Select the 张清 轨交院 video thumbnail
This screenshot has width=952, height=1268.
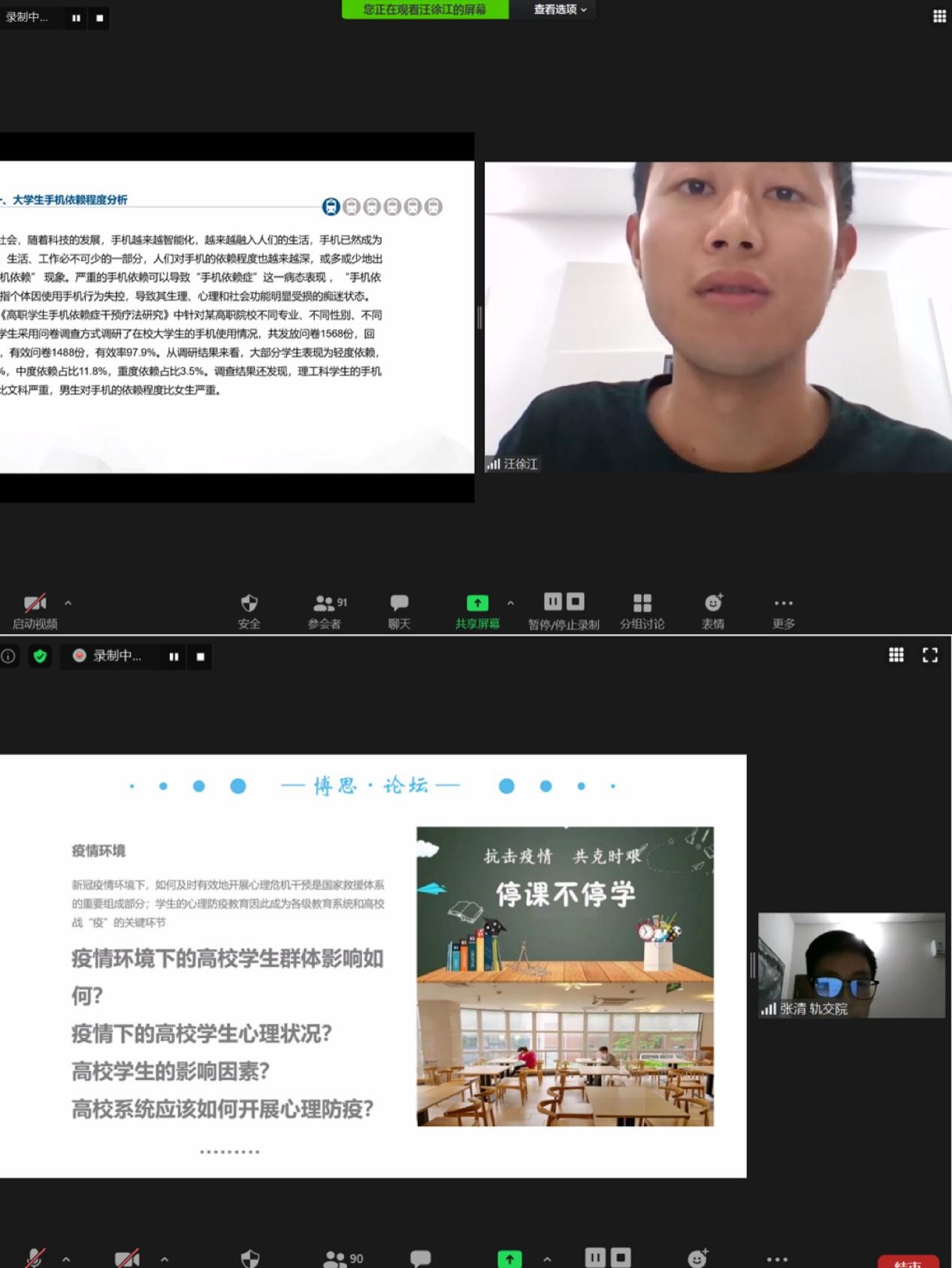851,965
